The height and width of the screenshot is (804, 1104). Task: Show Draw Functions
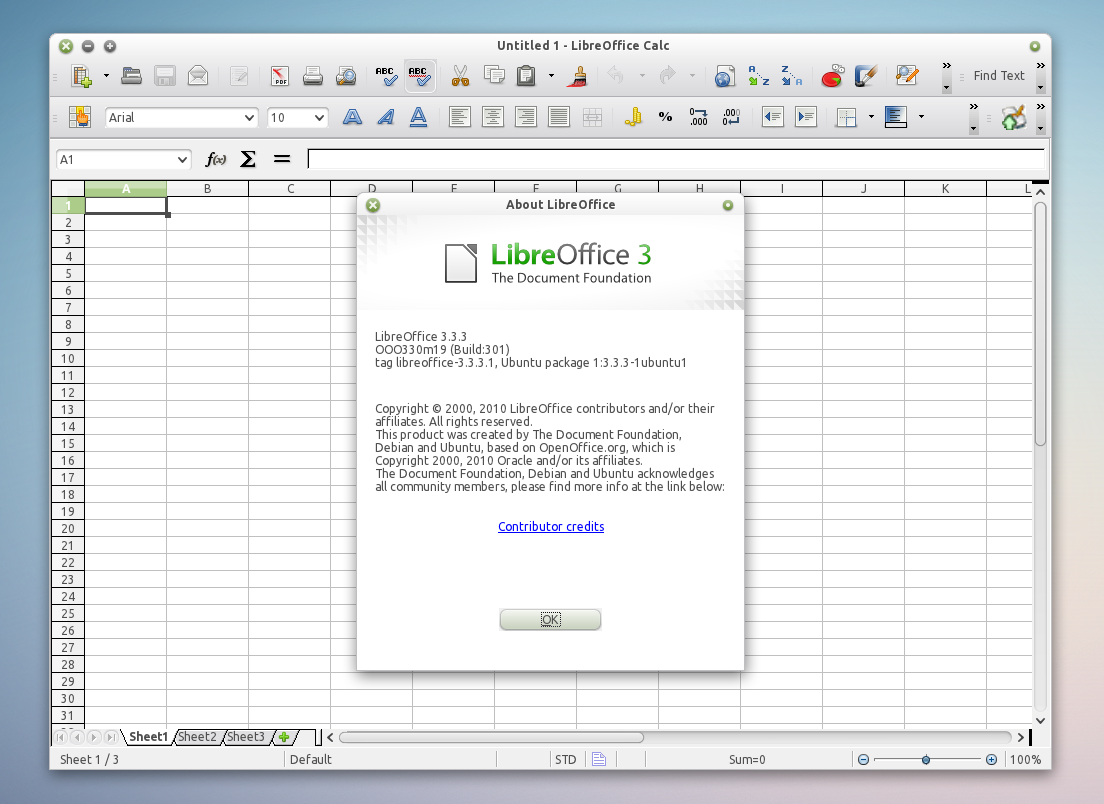tap(865, 76)
